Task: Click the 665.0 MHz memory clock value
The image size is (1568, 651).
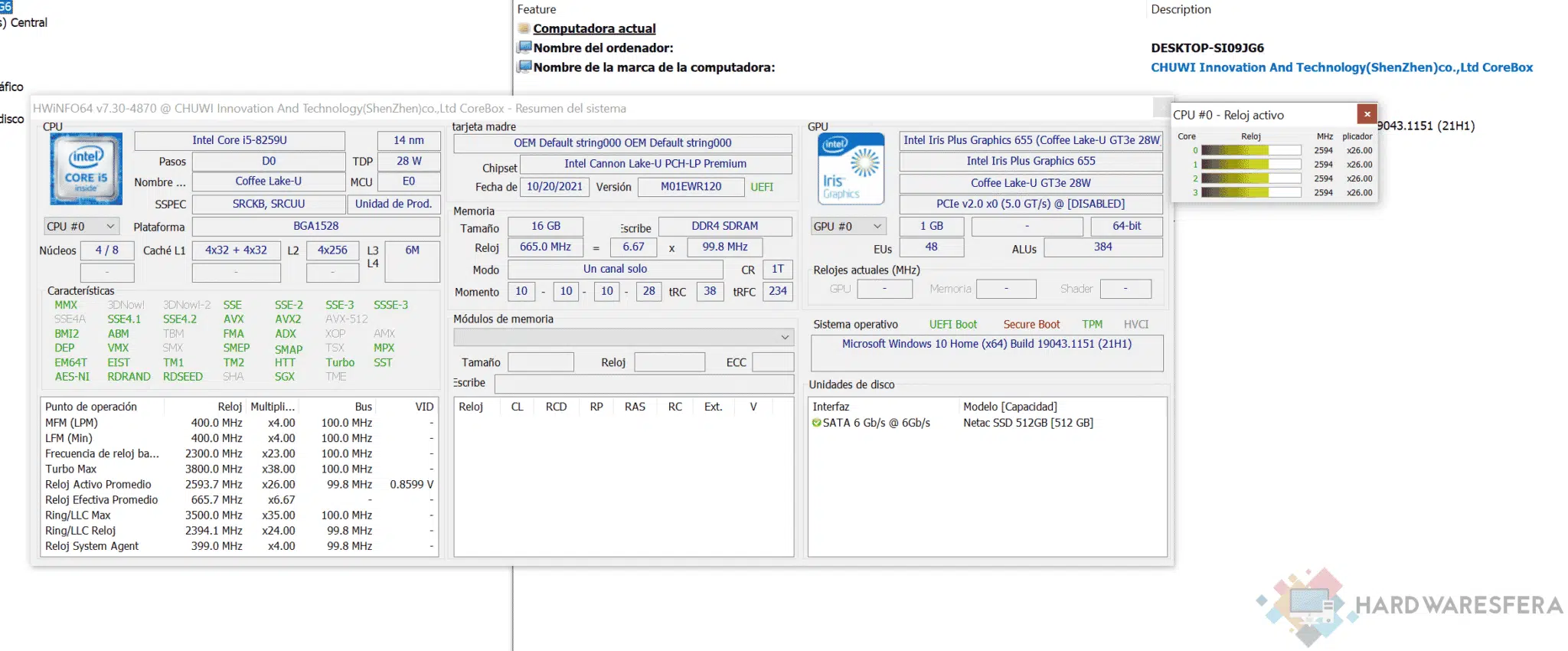Action: (x=545, y=247)
